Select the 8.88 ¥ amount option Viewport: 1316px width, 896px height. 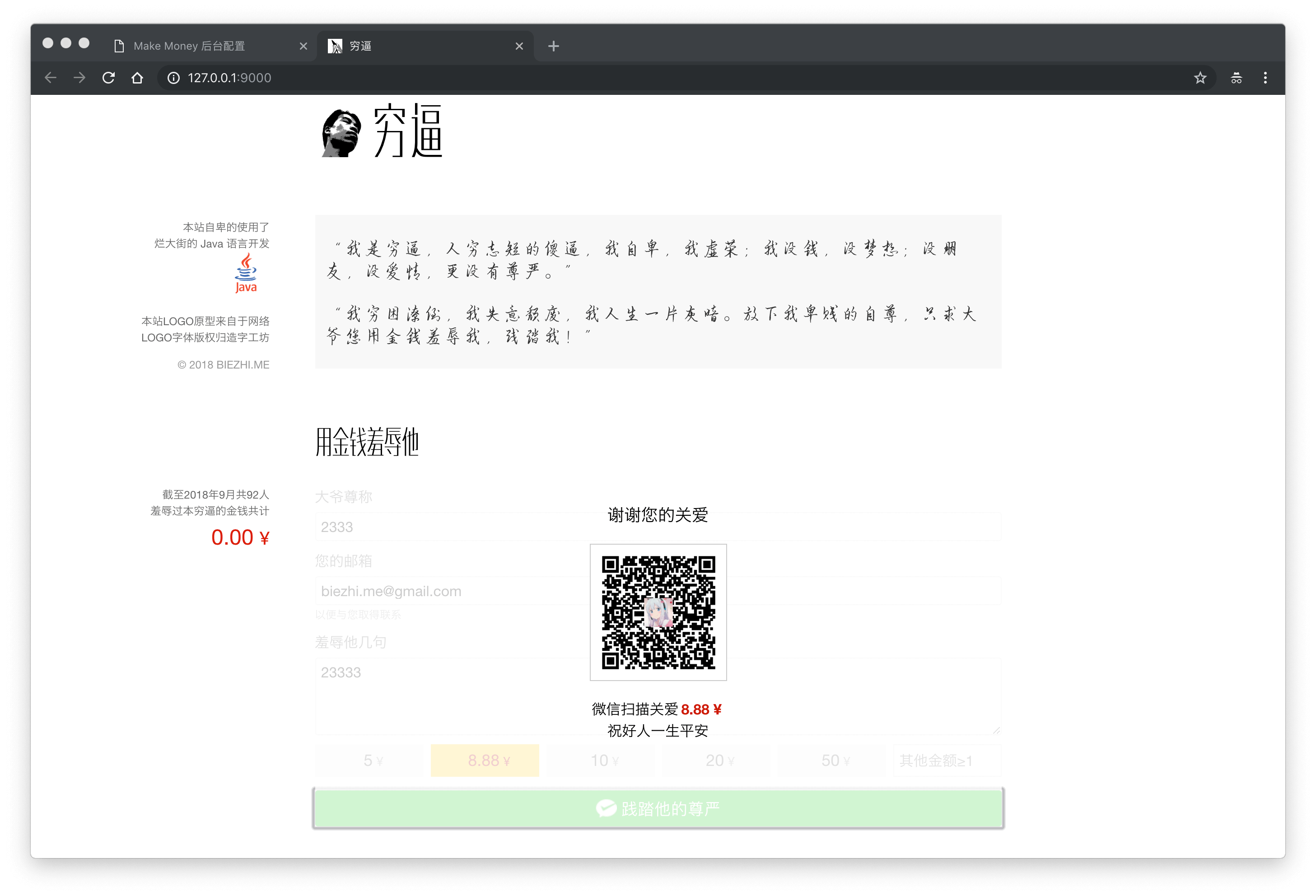485,760
